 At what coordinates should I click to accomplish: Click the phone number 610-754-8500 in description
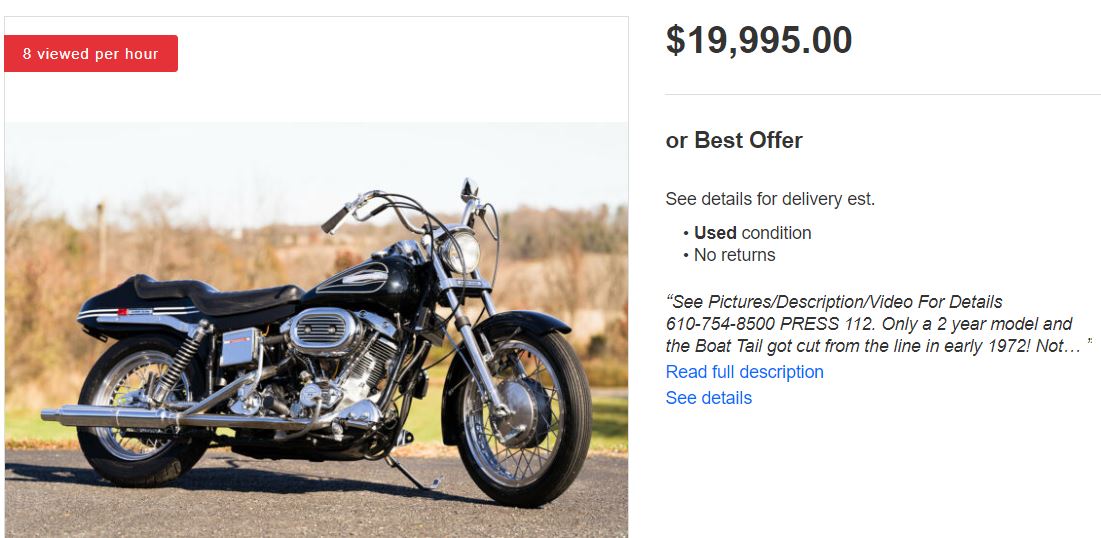click(716, 324)
